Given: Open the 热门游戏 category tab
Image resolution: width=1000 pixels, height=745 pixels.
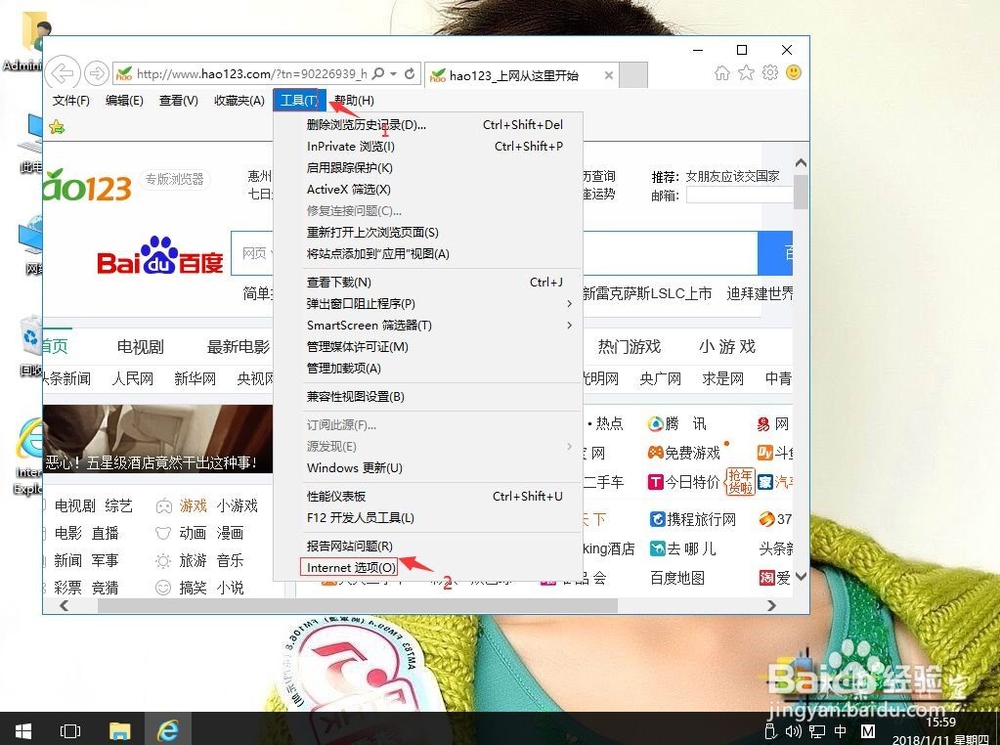Looking at the screenshot, I should click(x=629, y=347).
